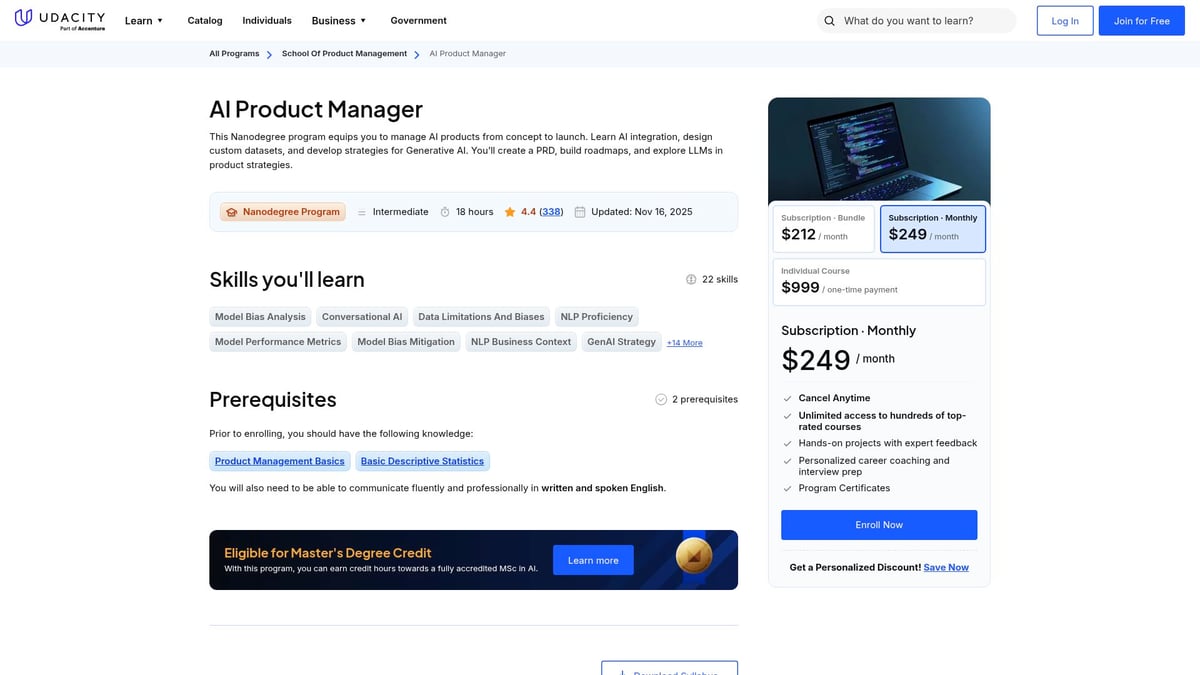Open the Catalog nav item

tap(205, 20)
